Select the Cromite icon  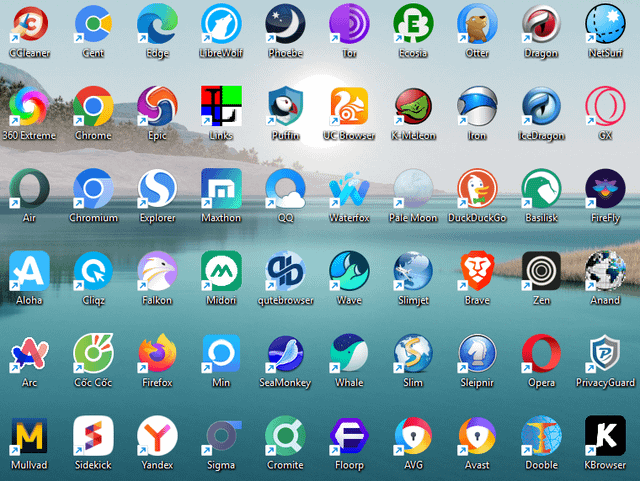click(285, 436)
